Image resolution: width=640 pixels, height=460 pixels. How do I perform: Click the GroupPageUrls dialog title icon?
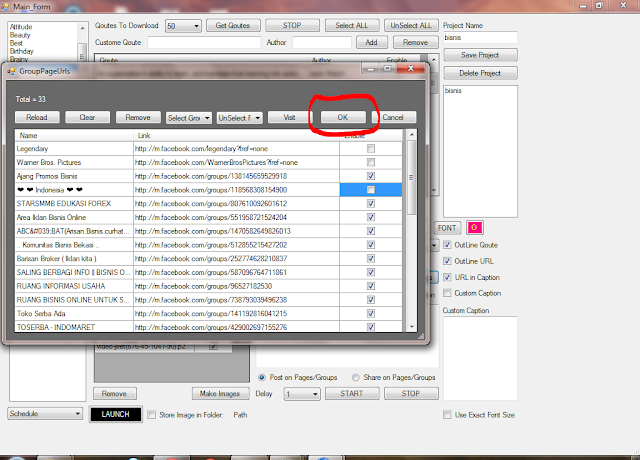[11, 71]
